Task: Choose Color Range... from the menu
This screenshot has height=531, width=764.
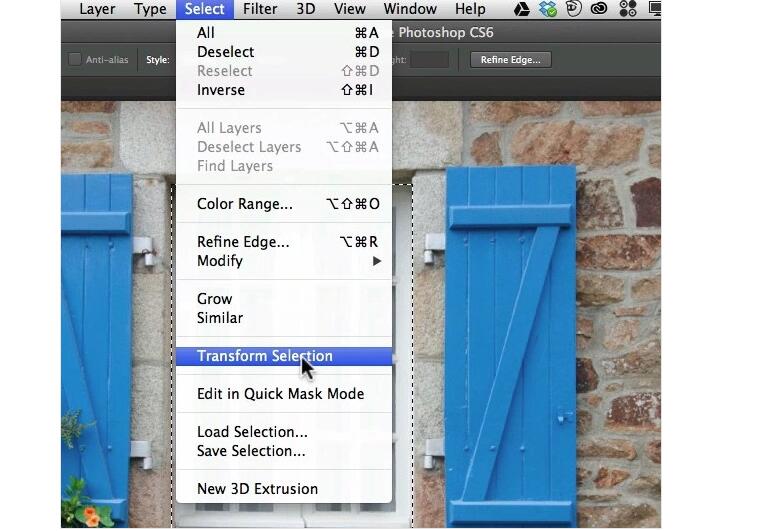Action: (x=284, y=204)
